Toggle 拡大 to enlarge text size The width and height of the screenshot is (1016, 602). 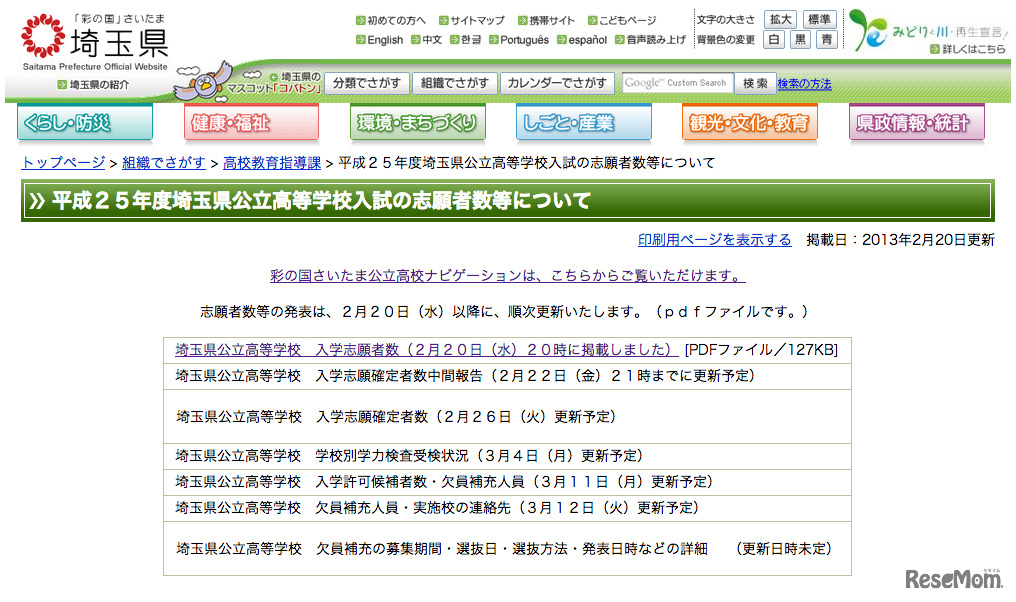coord(779,18)
